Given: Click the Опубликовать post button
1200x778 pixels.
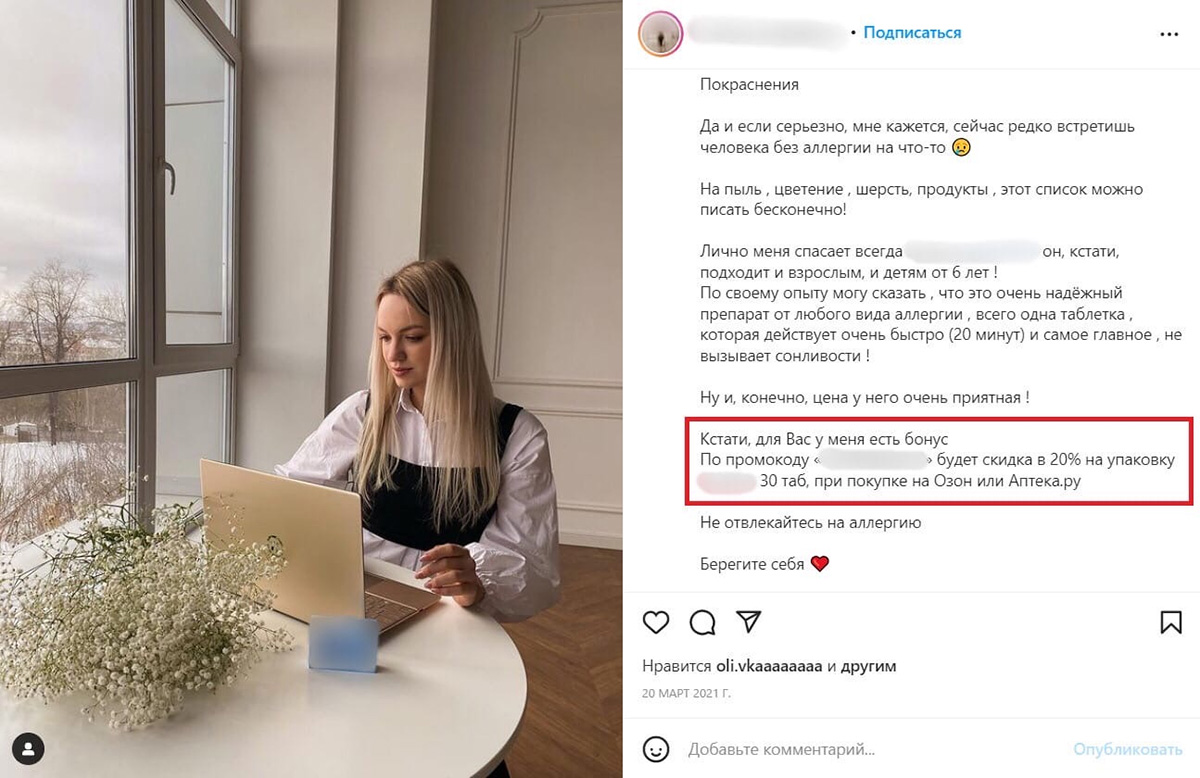Looking at the screenshot, I should click(1128, 749).
